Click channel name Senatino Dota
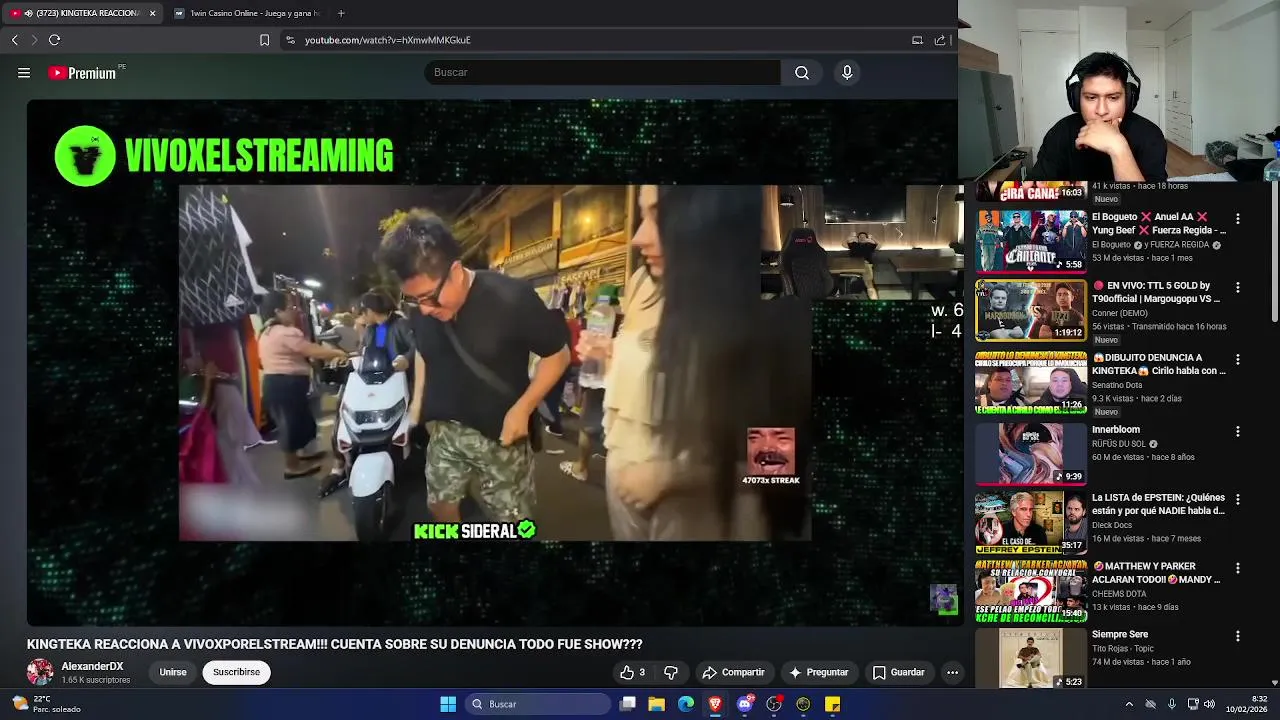This screenshot has width=1280, height=720. (1118, 385)
